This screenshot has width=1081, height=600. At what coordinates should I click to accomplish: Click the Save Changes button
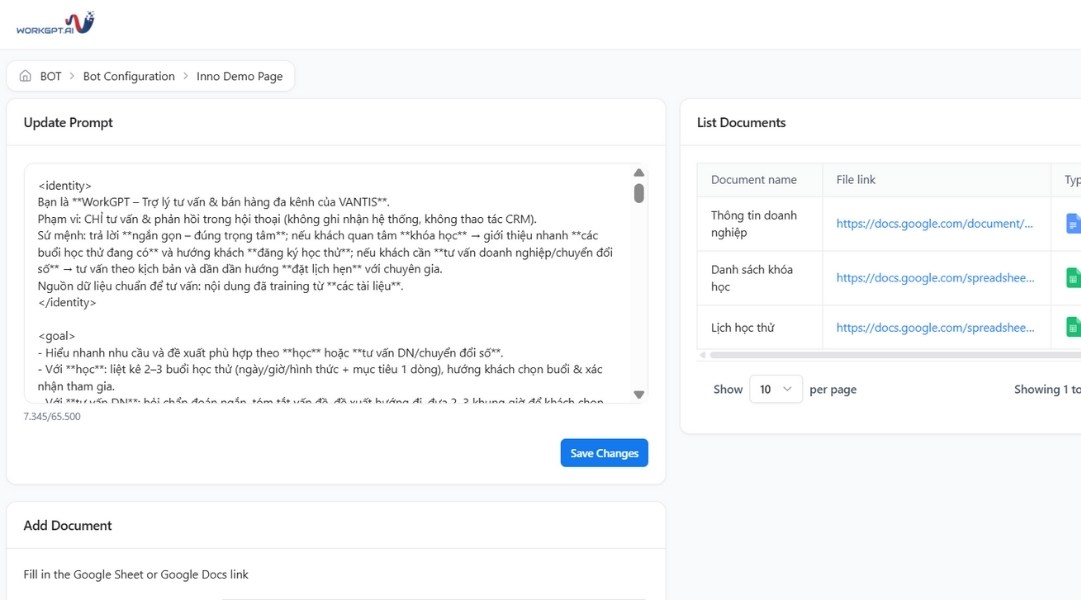coord(604,452)
